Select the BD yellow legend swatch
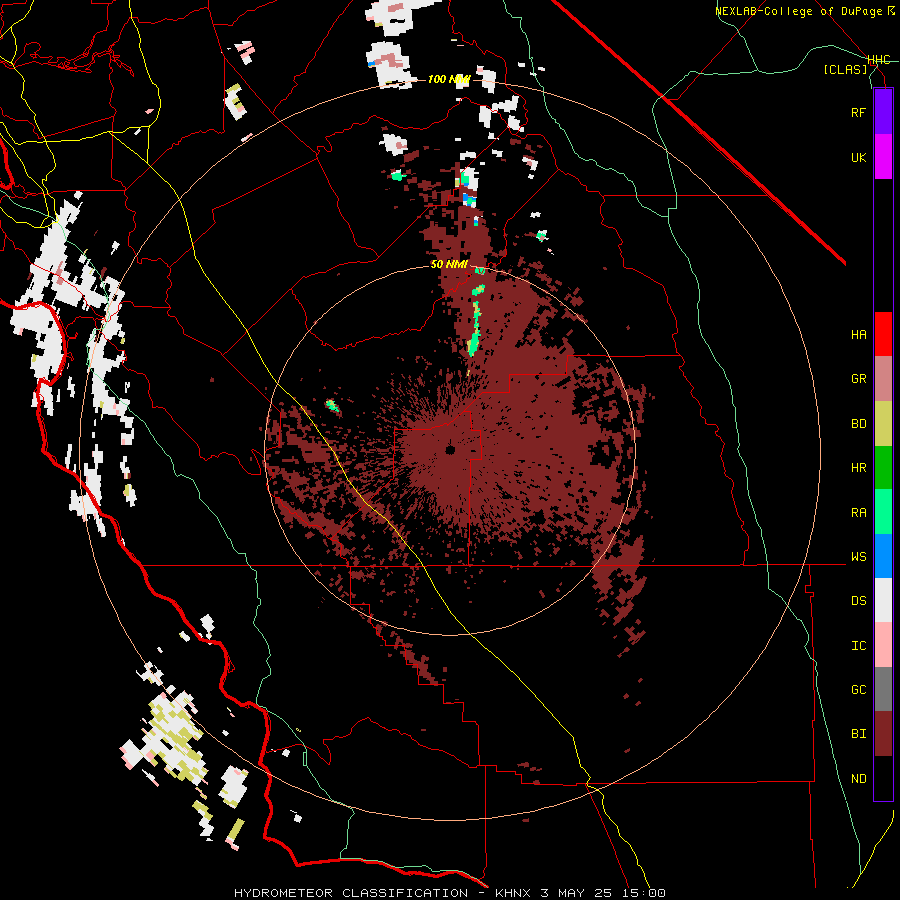 point(883,424)
